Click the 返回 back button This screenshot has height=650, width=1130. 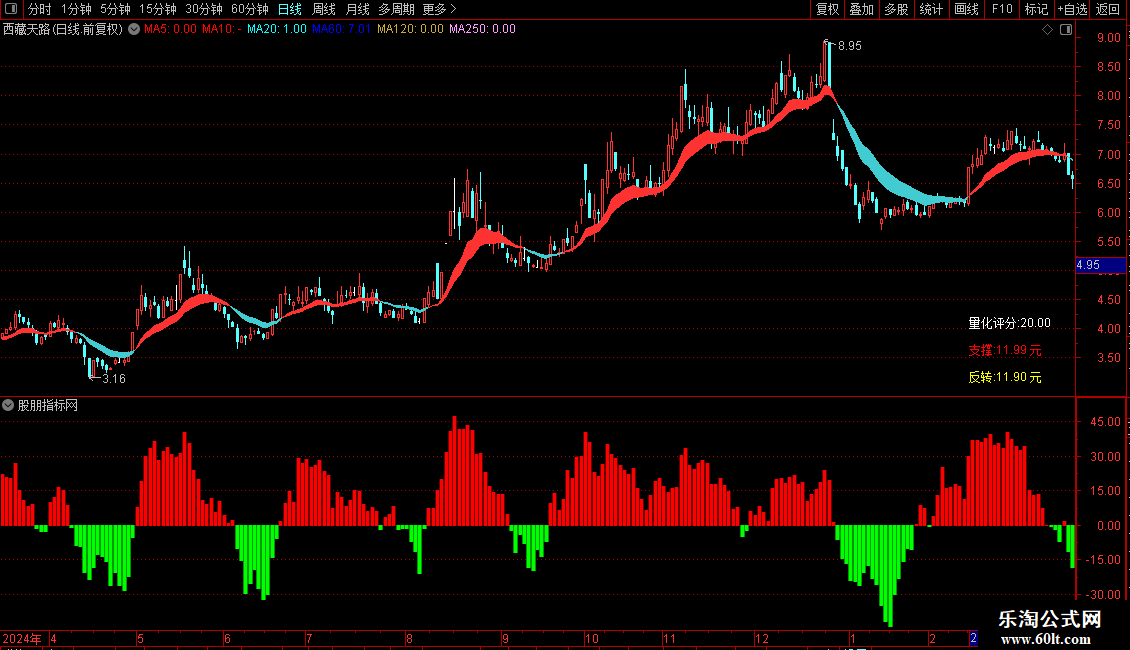pyautogui.click(x=1108, y=9)
